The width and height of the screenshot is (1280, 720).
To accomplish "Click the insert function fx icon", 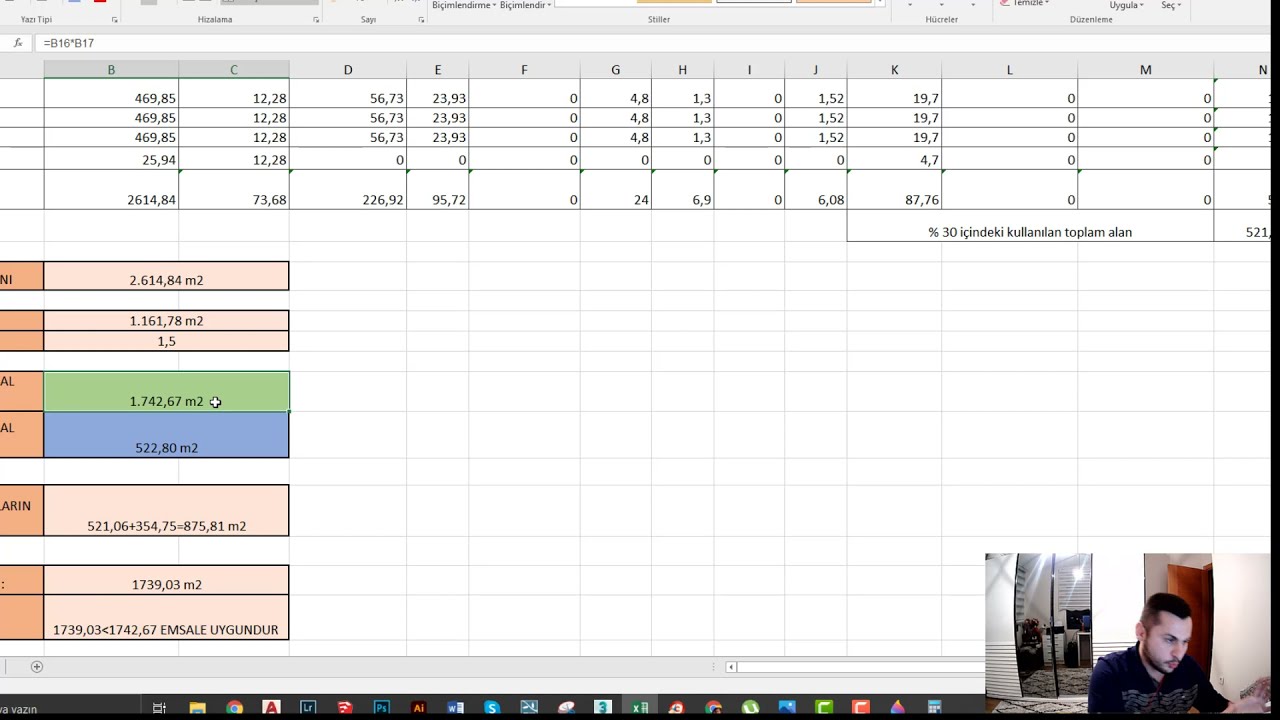I will coord(18,43).
